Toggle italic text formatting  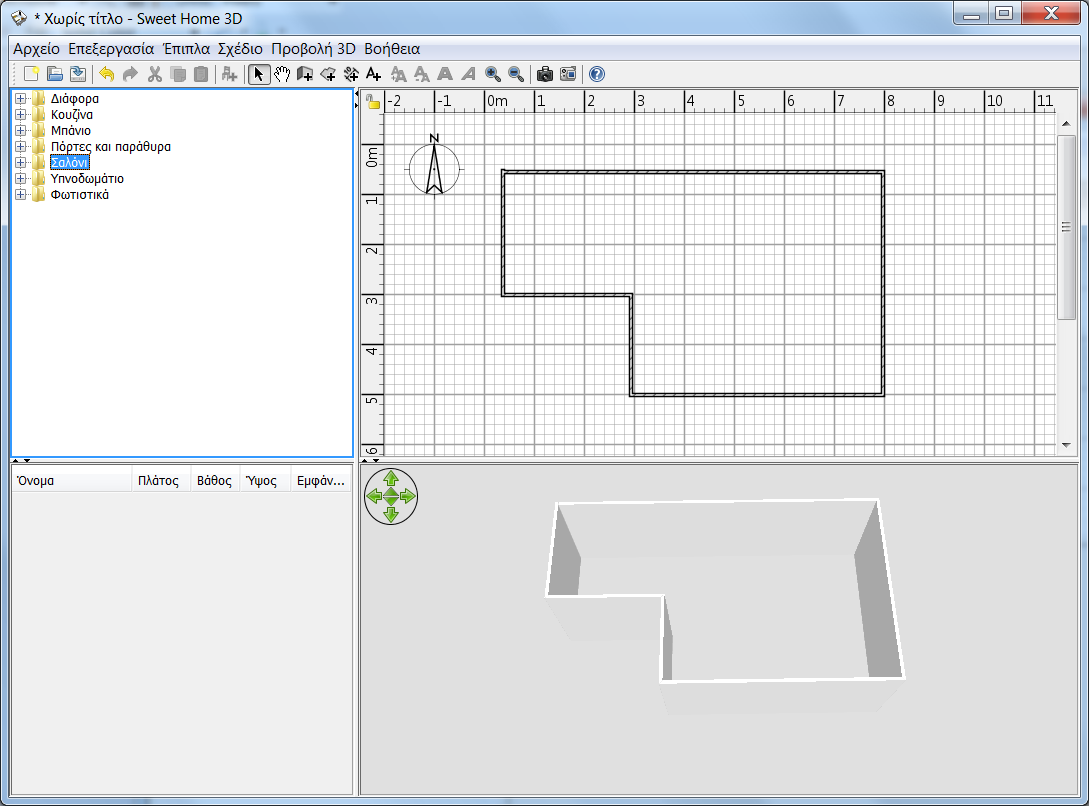(x=468, y=73)
